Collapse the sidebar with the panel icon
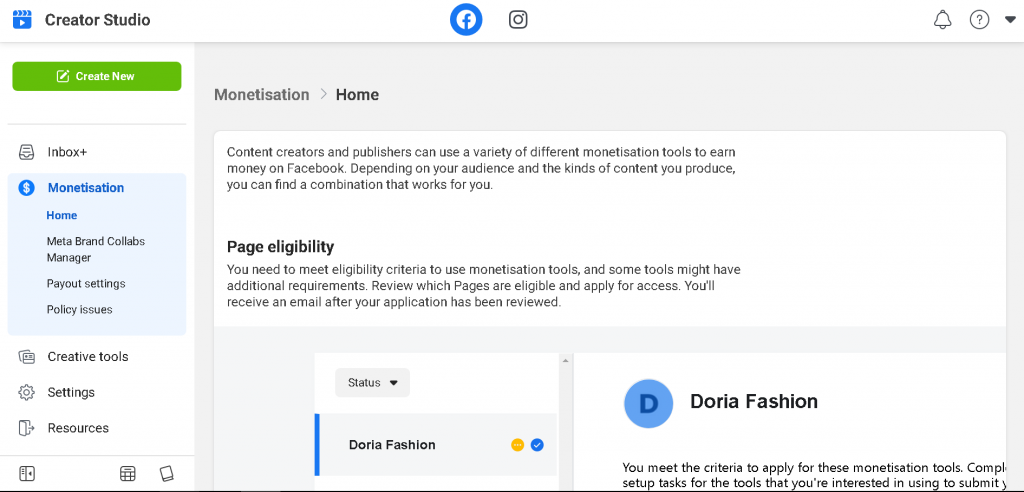The width and height of the screenshot is (1024, 492). 27,474
